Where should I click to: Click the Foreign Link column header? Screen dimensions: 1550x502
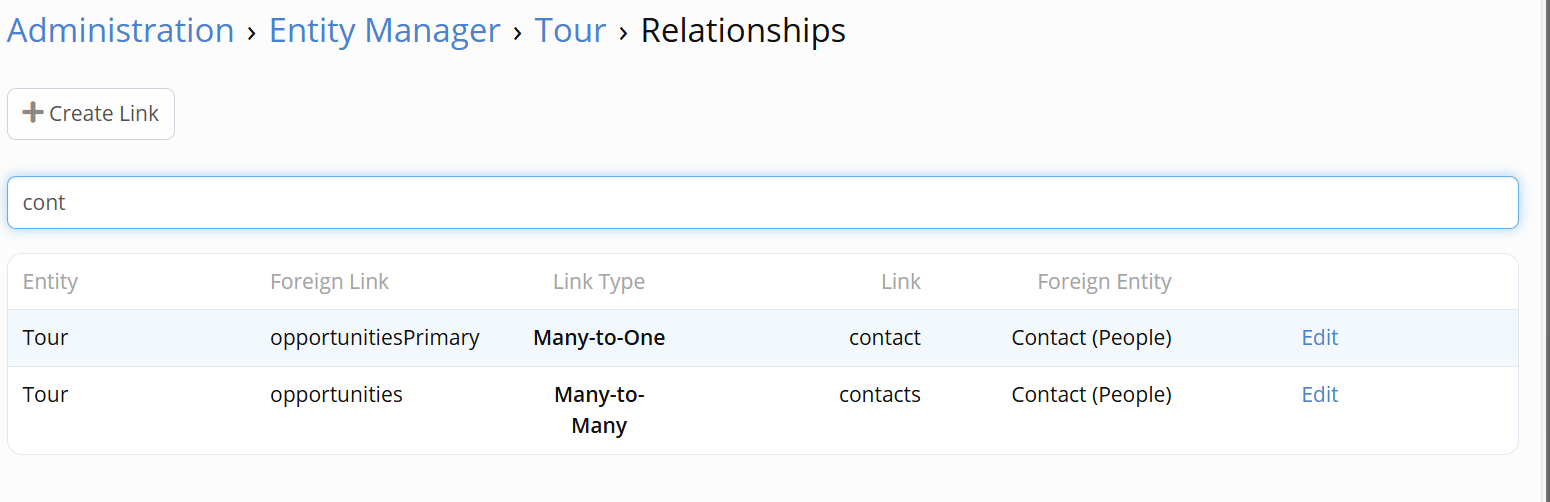329,282
